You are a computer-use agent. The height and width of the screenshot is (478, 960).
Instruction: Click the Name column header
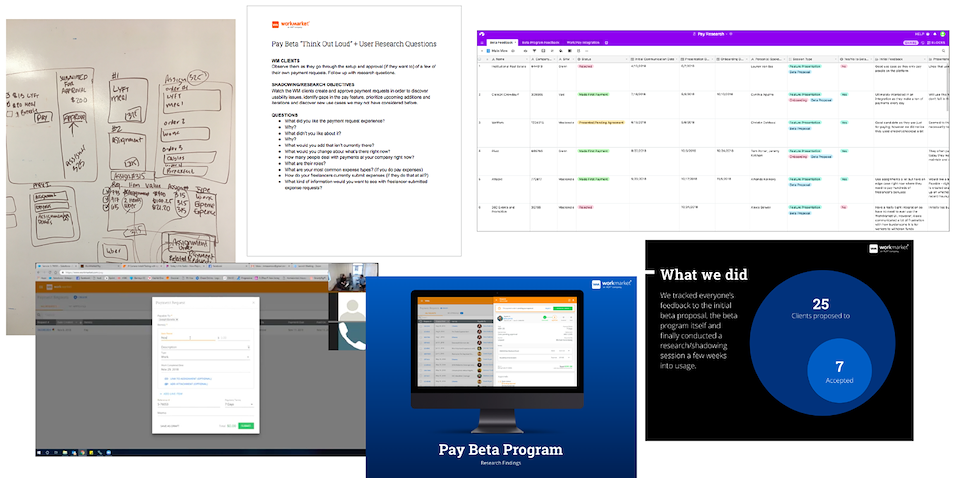click(x=509, y=59)
